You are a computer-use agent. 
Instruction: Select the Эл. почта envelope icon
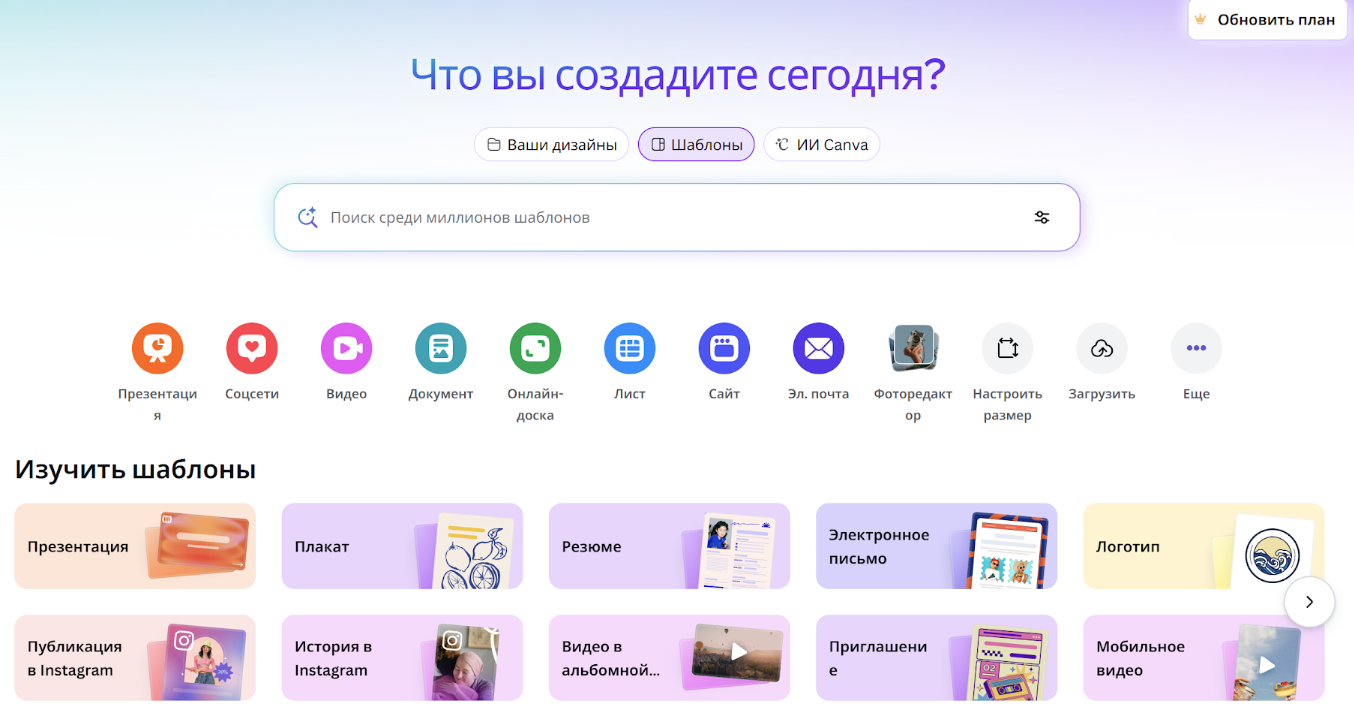click(818, 348)
